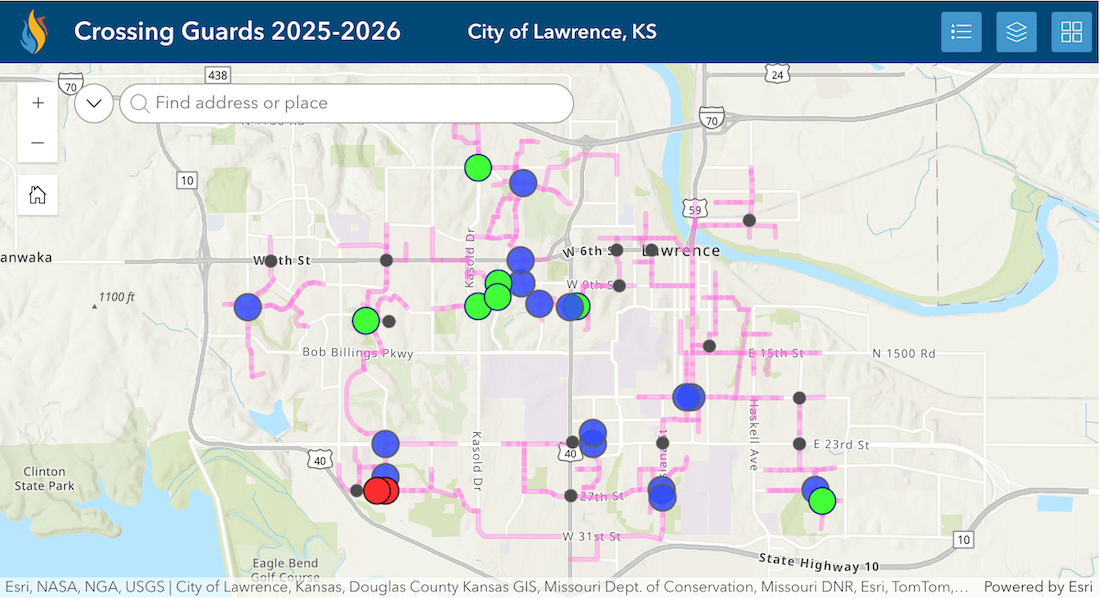Select the green marker near State Highway 10
Viewport: 1100px width, 598px height.
point(821,500)
